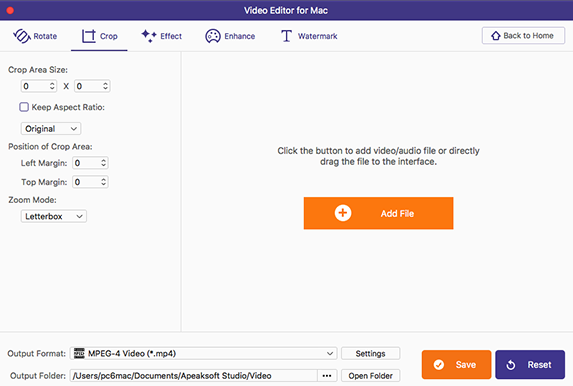Click the Crop frame icon
This screenshot has width=573, height=386.
click(x=88, y=36)
